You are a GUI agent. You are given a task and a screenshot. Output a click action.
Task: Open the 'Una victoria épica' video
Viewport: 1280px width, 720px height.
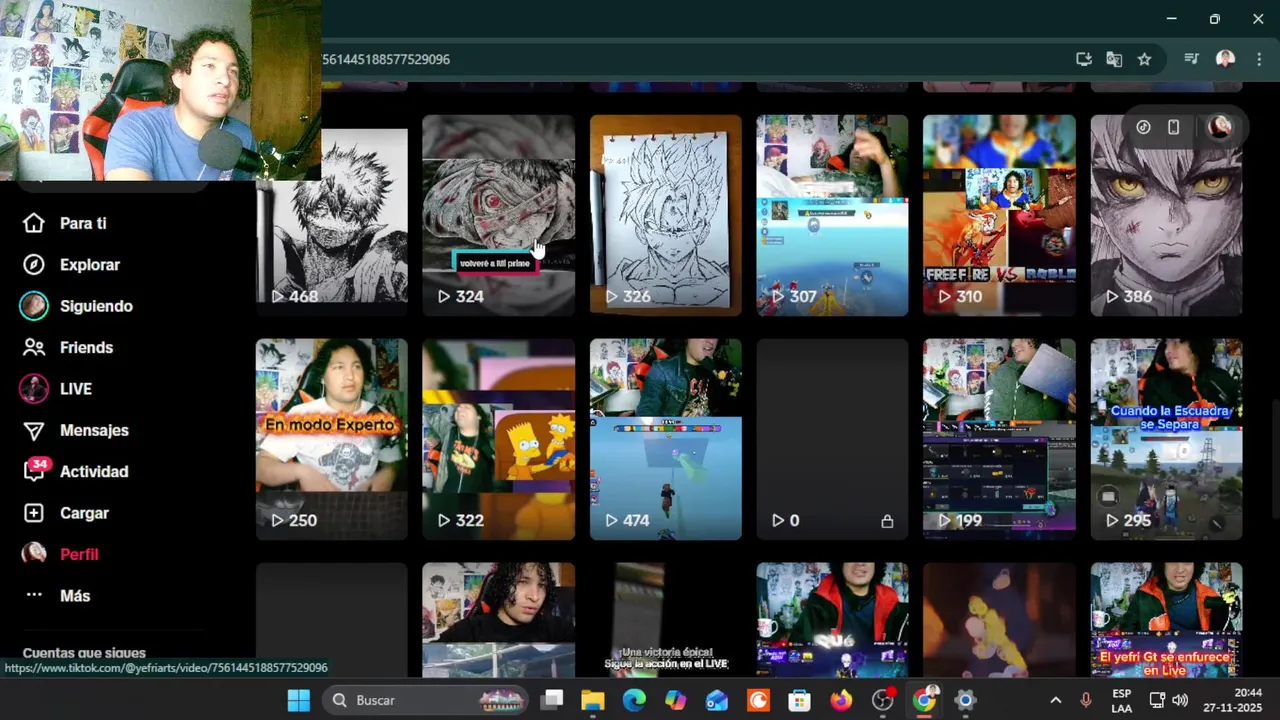click(666, 620)
